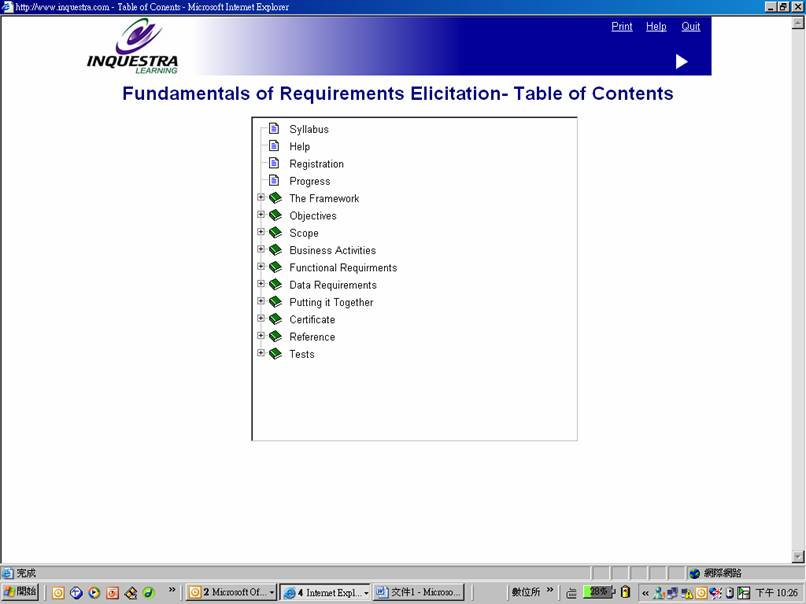Image resolution: width=806 pixels, height=604 pixels.
Task: Expand the Functional Requirments node
Action: pos(261,267)
